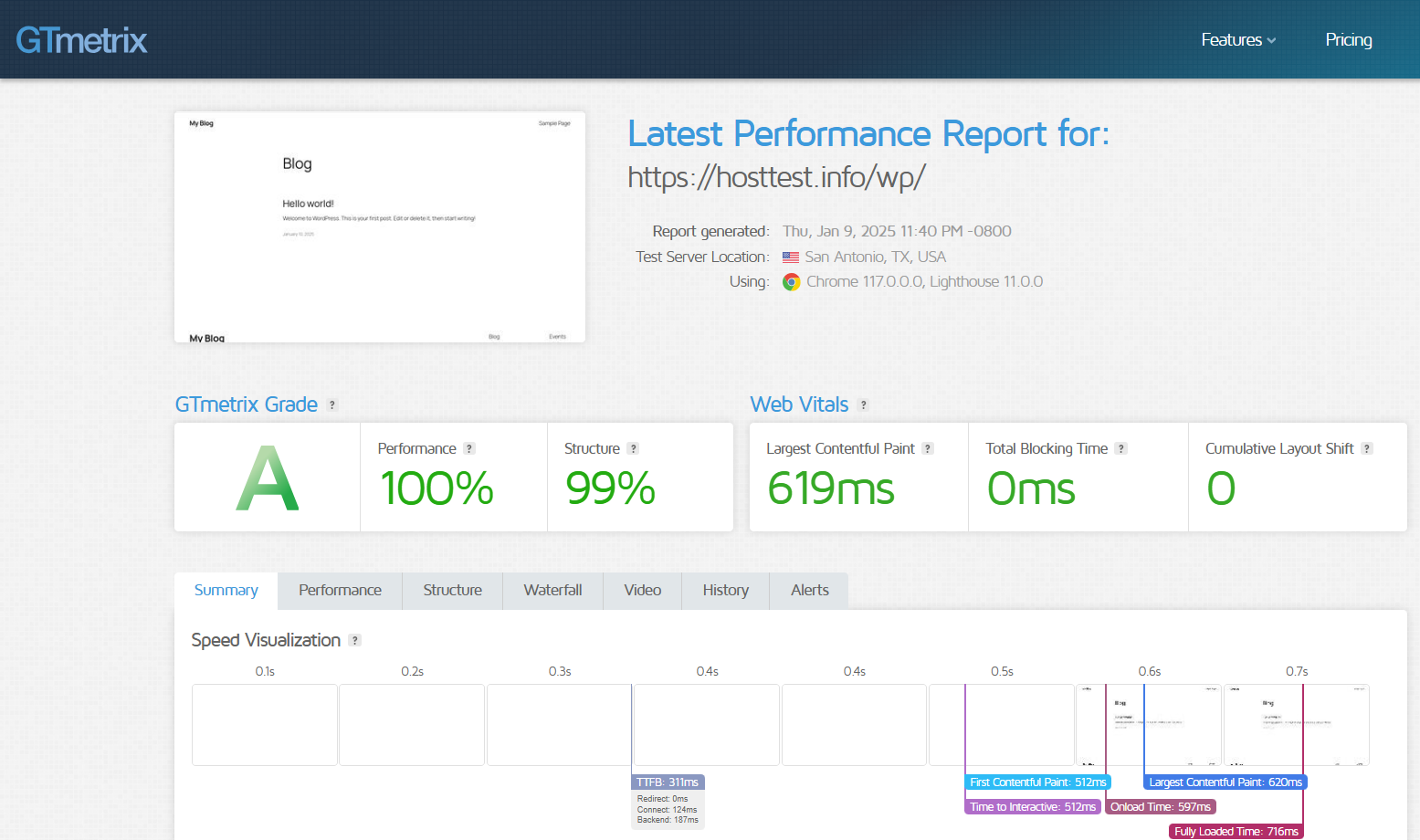Viewport: 1420px width, 840px height.
Task: Select the Summary tab
Action: [226, 591]
